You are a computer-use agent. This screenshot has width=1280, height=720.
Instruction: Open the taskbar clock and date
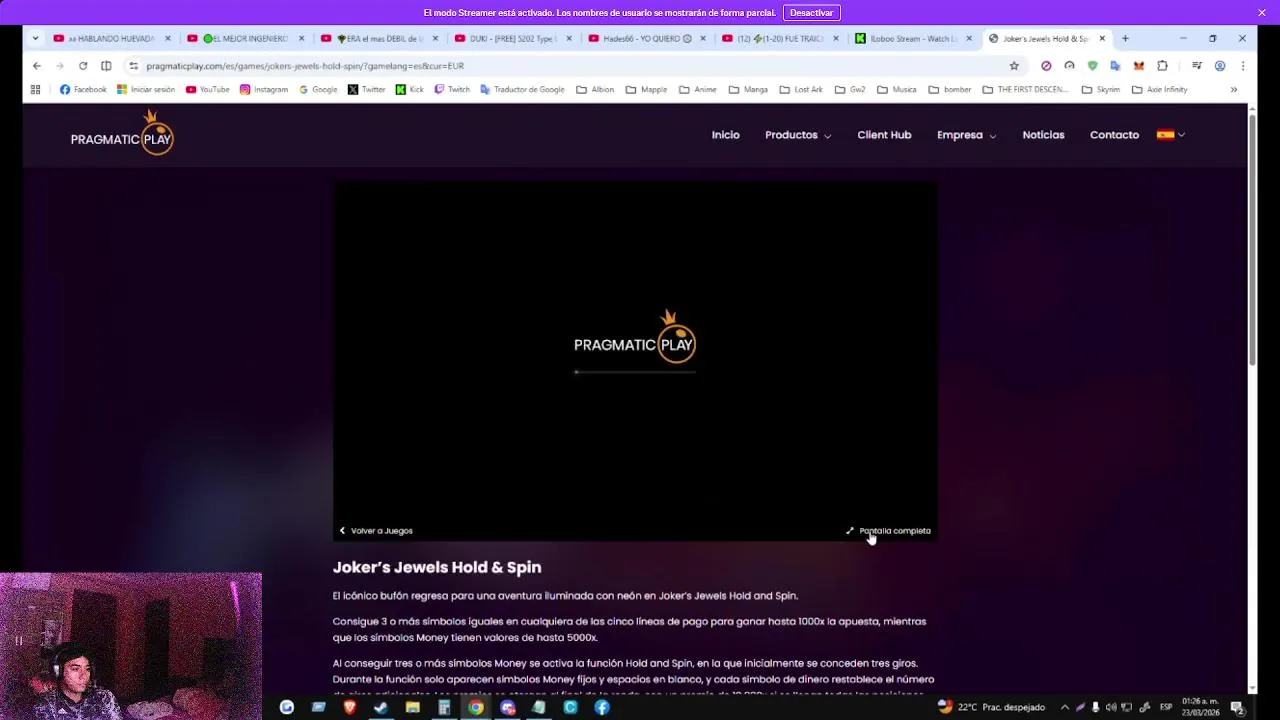click(1200, 707)
